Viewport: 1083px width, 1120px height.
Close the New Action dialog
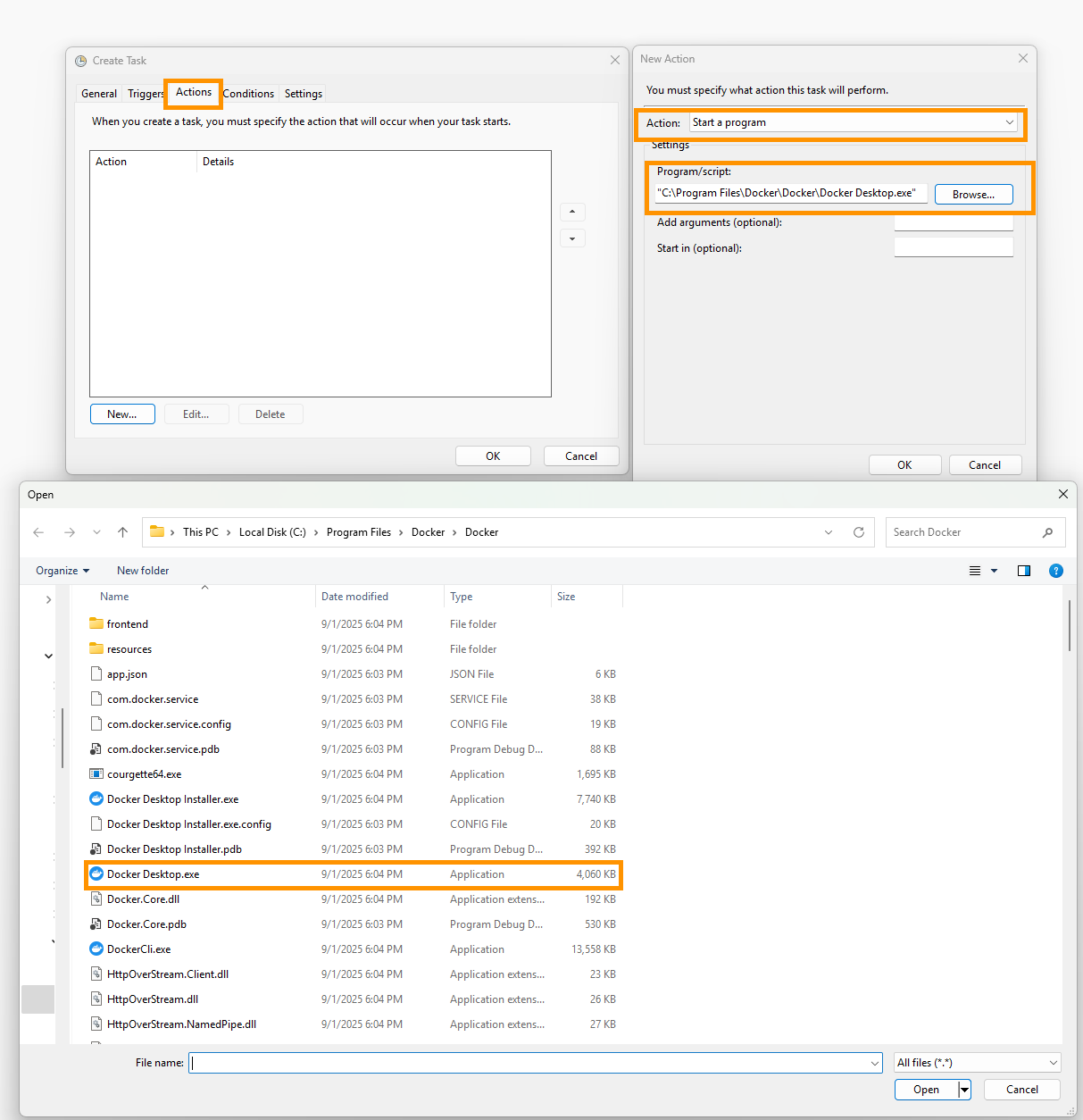pyautogui.click(x=1023, y=58)
